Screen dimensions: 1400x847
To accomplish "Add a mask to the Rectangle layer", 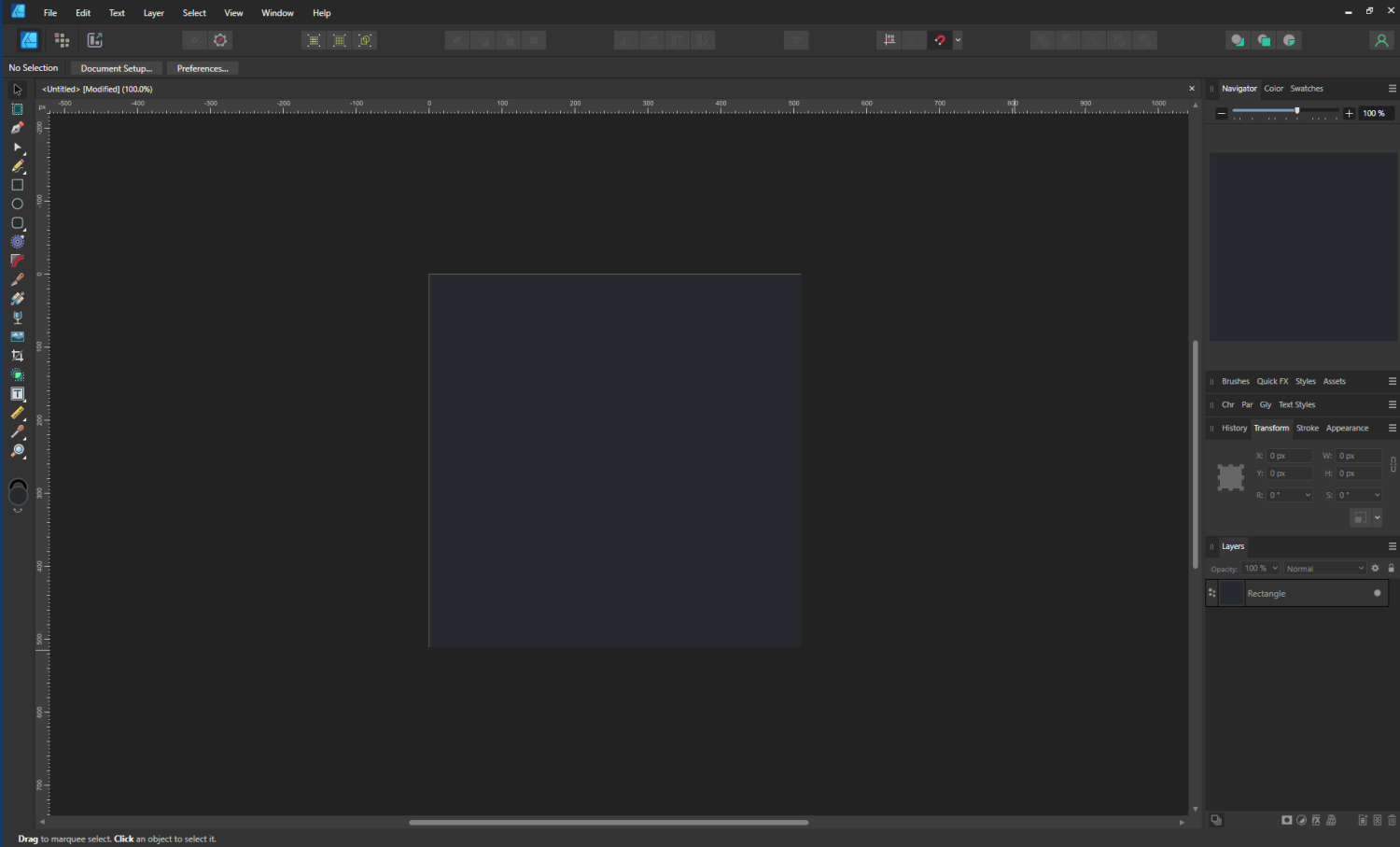I will [x=1286, y=820].
